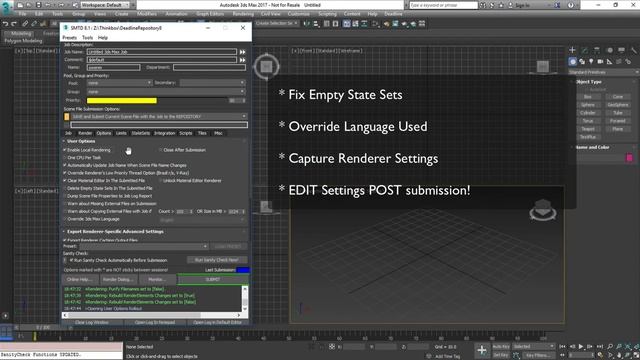Click the yellow Priority slider
Screen dimensions: 640x360
click(122, 100)
